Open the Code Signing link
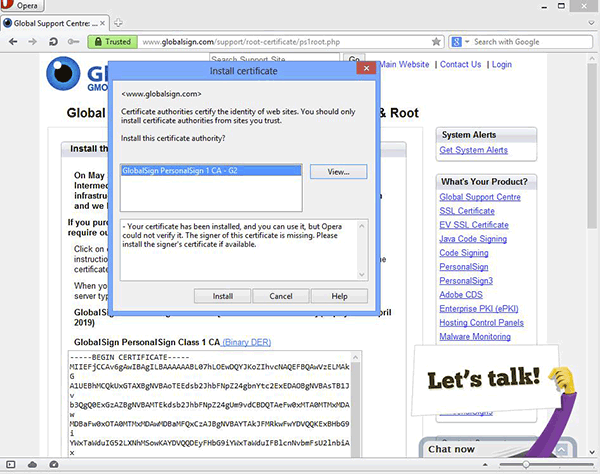600x474 pixels. pyautogui.click(x=464, y=253)
